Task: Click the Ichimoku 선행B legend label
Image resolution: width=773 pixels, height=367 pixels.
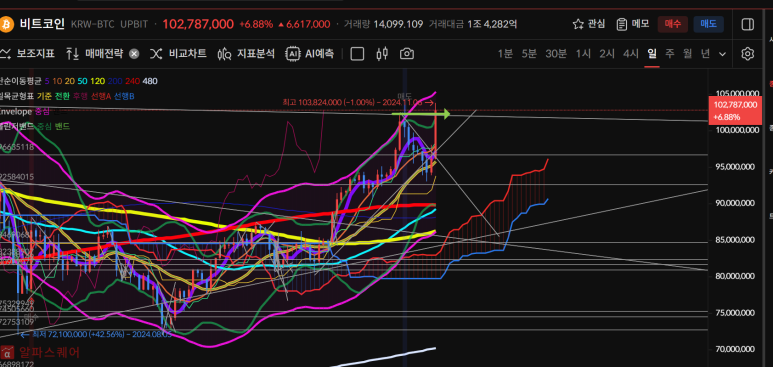Action: click(123, 96)
